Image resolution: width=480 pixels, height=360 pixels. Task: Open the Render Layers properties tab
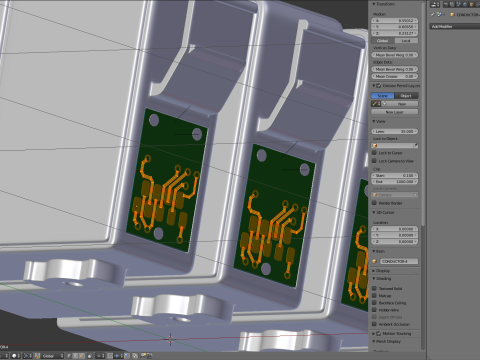click(452, 5)
